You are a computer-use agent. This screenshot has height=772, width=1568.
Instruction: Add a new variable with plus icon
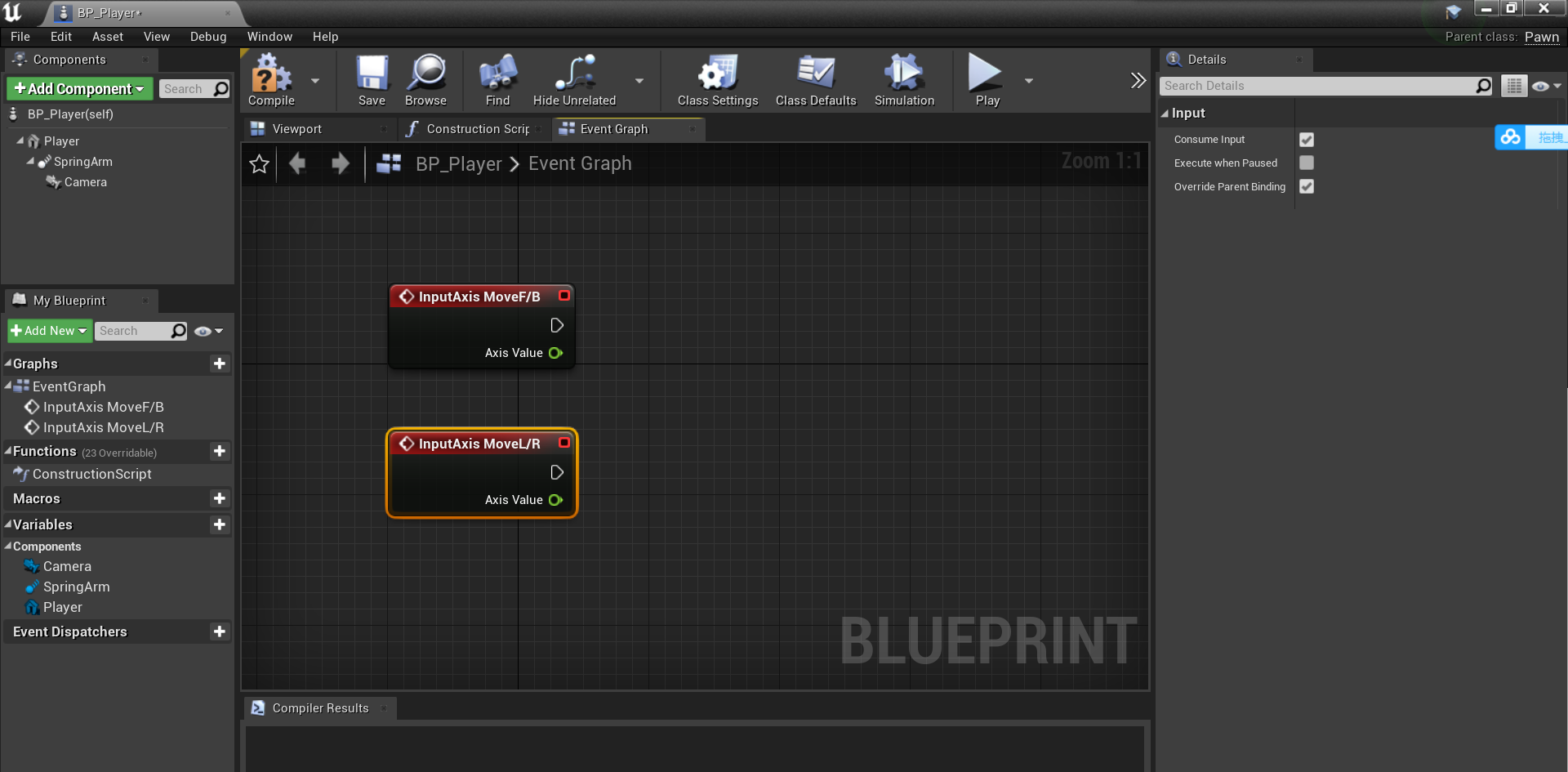coord(219,524)
